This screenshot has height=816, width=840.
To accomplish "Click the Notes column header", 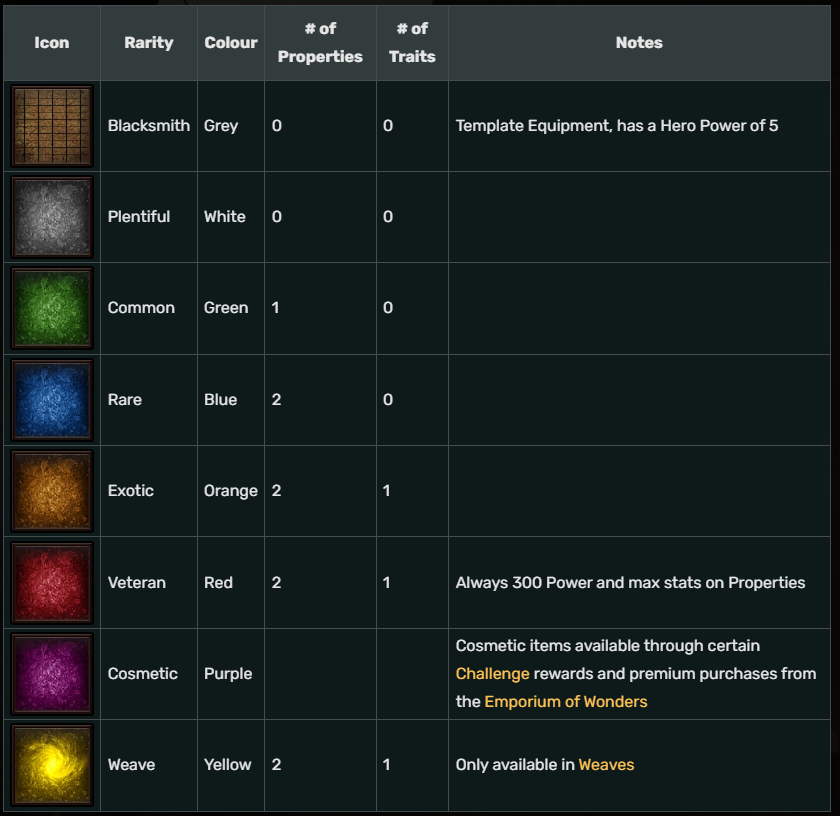I will pyautogui.click(x=639, y=43).
